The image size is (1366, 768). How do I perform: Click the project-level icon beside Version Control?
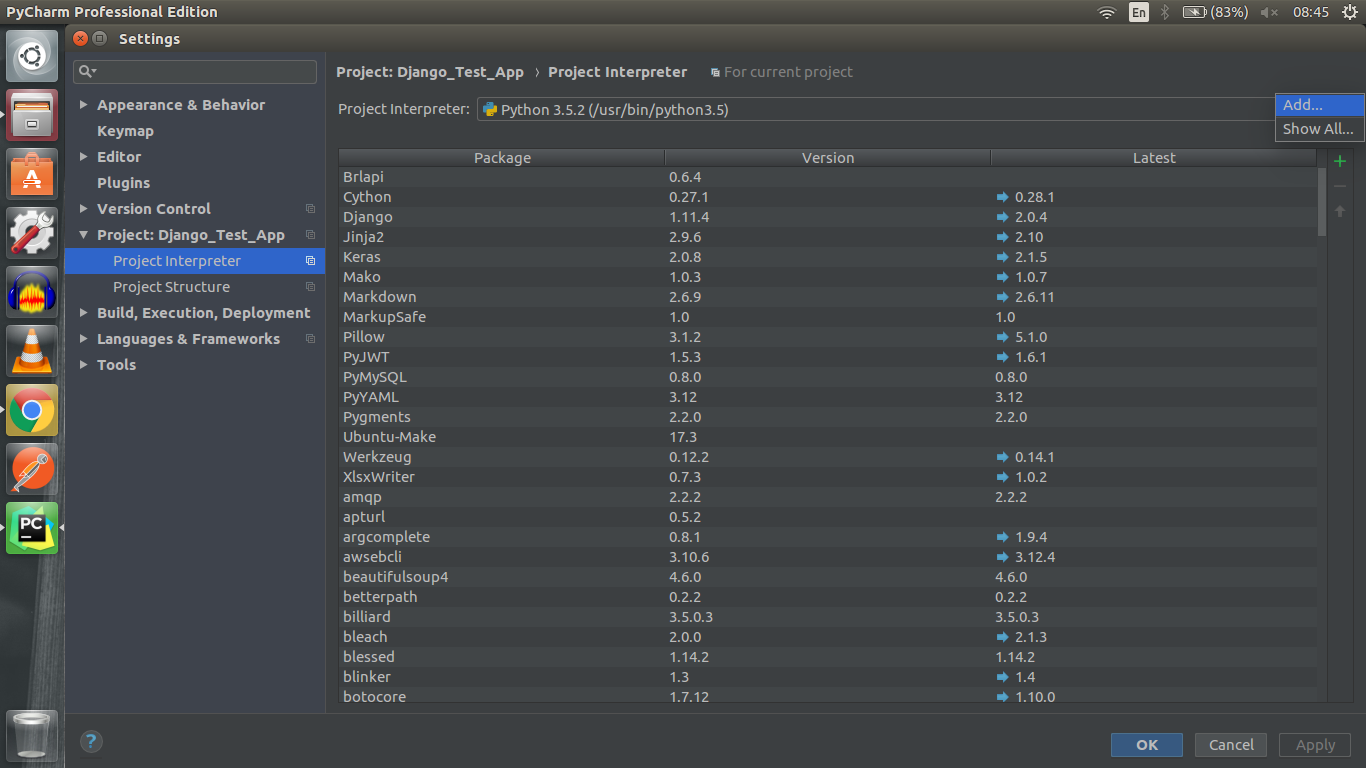tap(310, 209)
